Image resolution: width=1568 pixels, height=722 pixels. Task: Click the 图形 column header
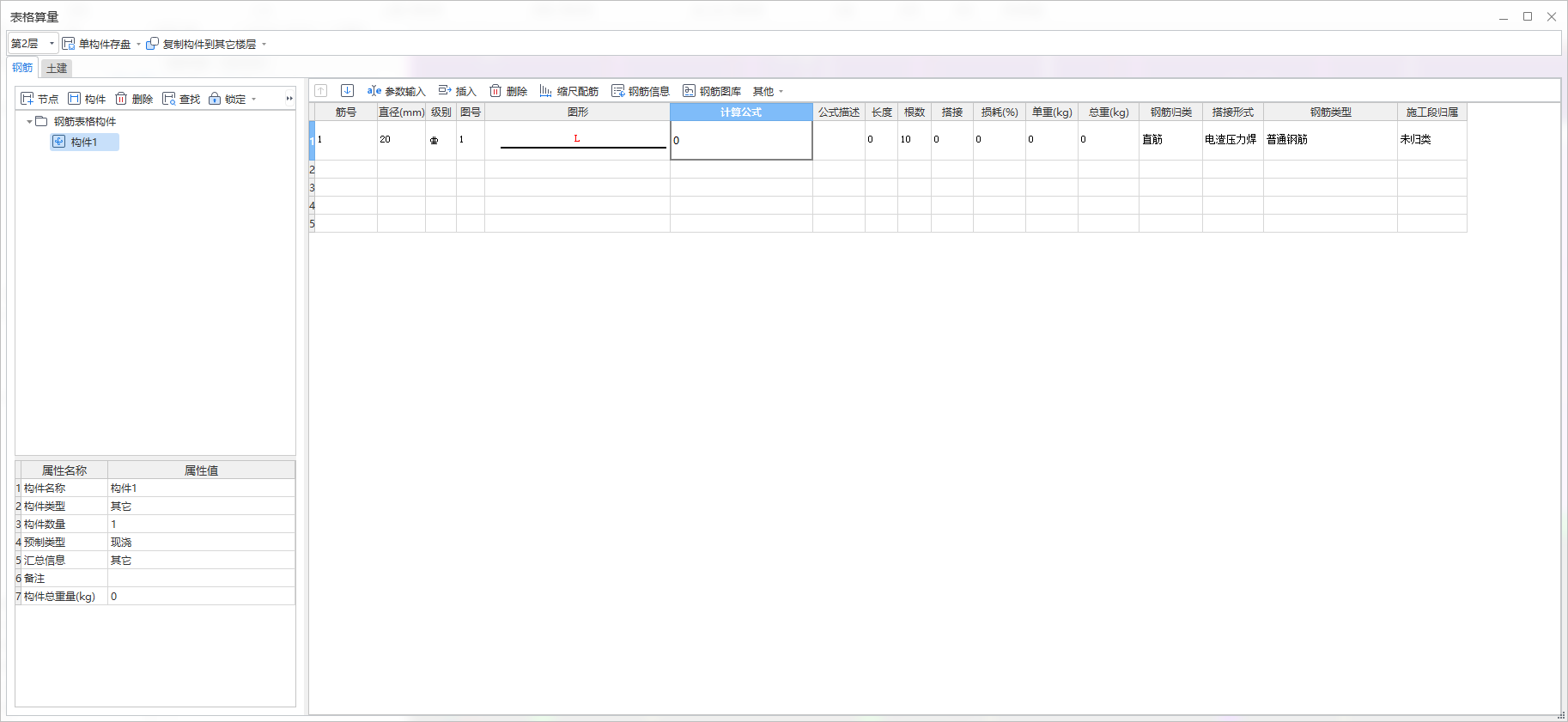pos(577,112)
